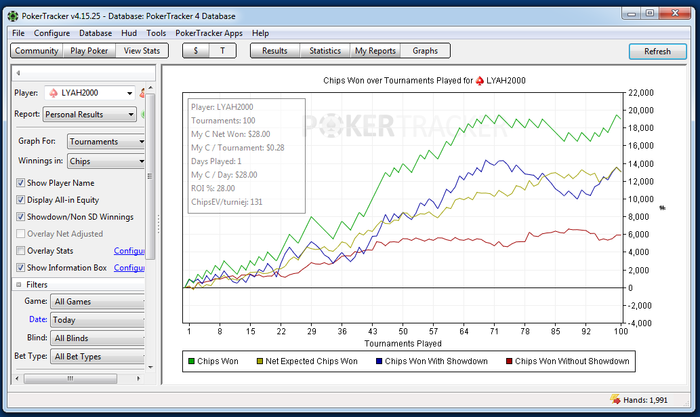
Task: Click the 'Tournaments: 100' info text
Action: (x=223, y=121)
